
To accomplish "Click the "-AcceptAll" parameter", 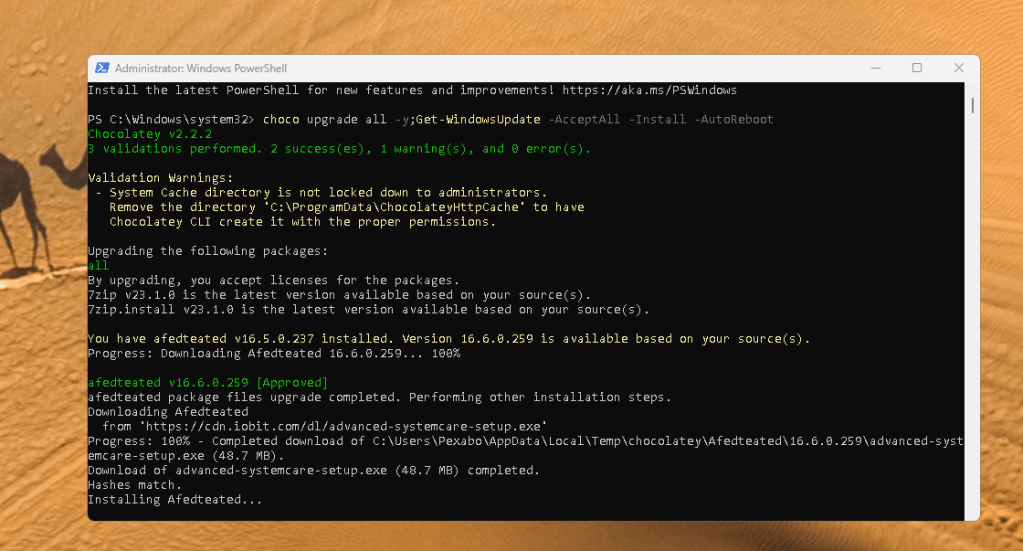I will tap(584, 119).
